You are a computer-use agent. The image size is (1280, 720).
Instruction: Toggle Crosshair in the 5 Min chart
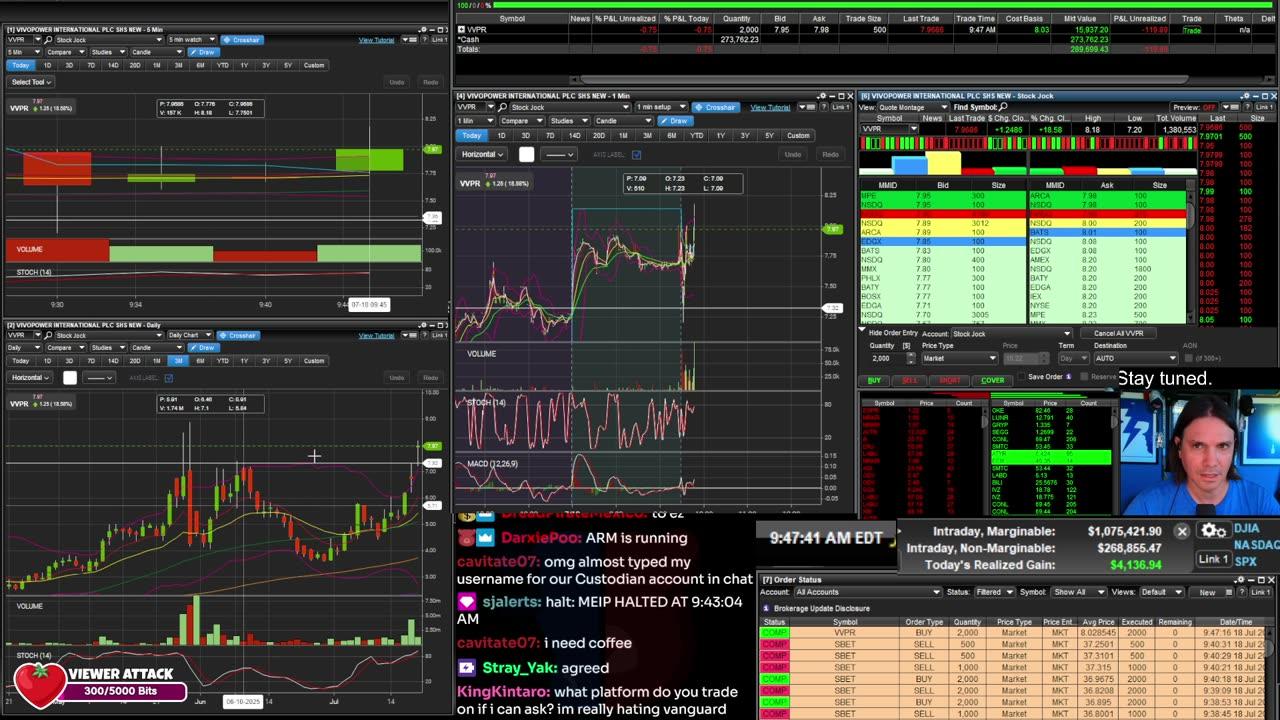pyautogui.click(x=241, y=40)
